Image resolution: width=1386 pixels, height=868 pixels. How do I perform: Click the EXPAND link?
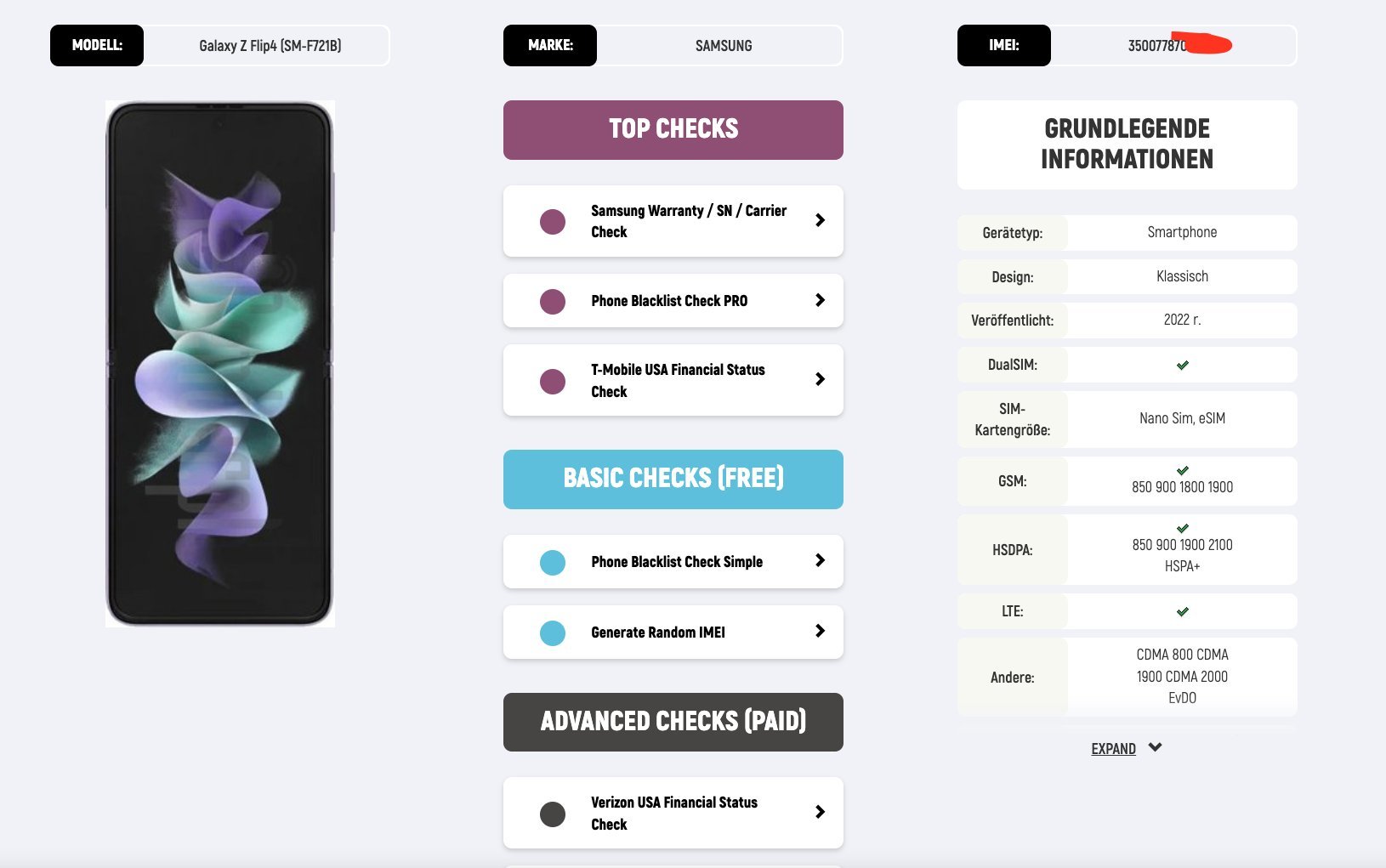coord(1113,749)
